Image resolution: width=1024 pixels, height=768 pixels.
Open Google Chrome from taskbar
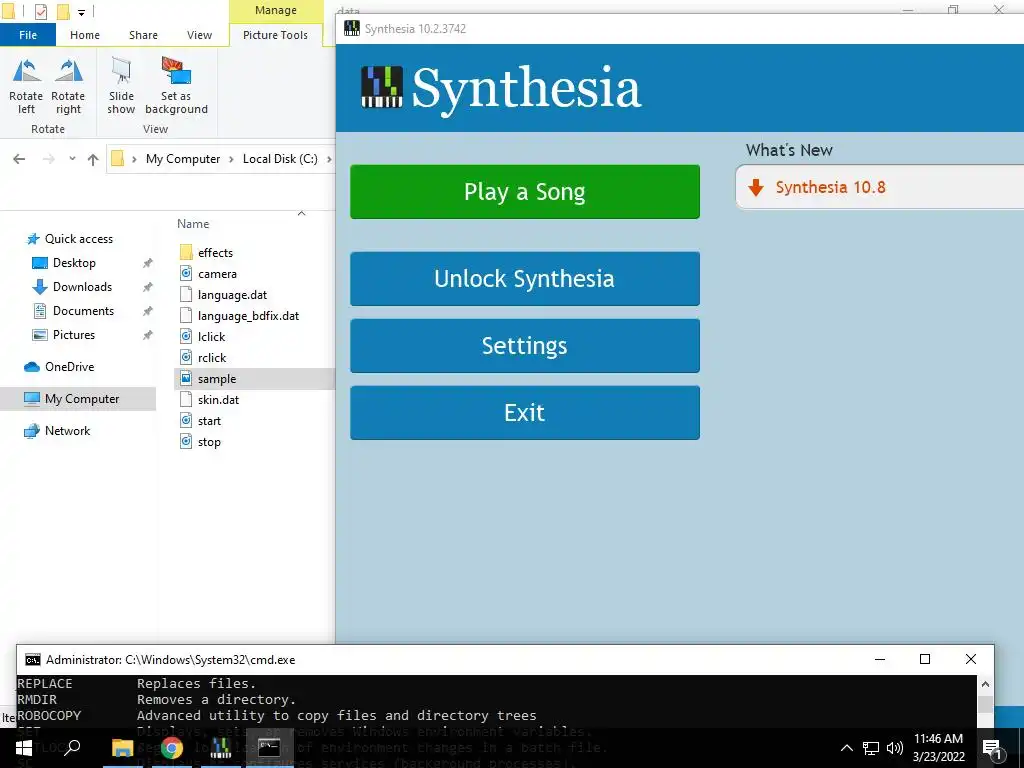(172, 748)
